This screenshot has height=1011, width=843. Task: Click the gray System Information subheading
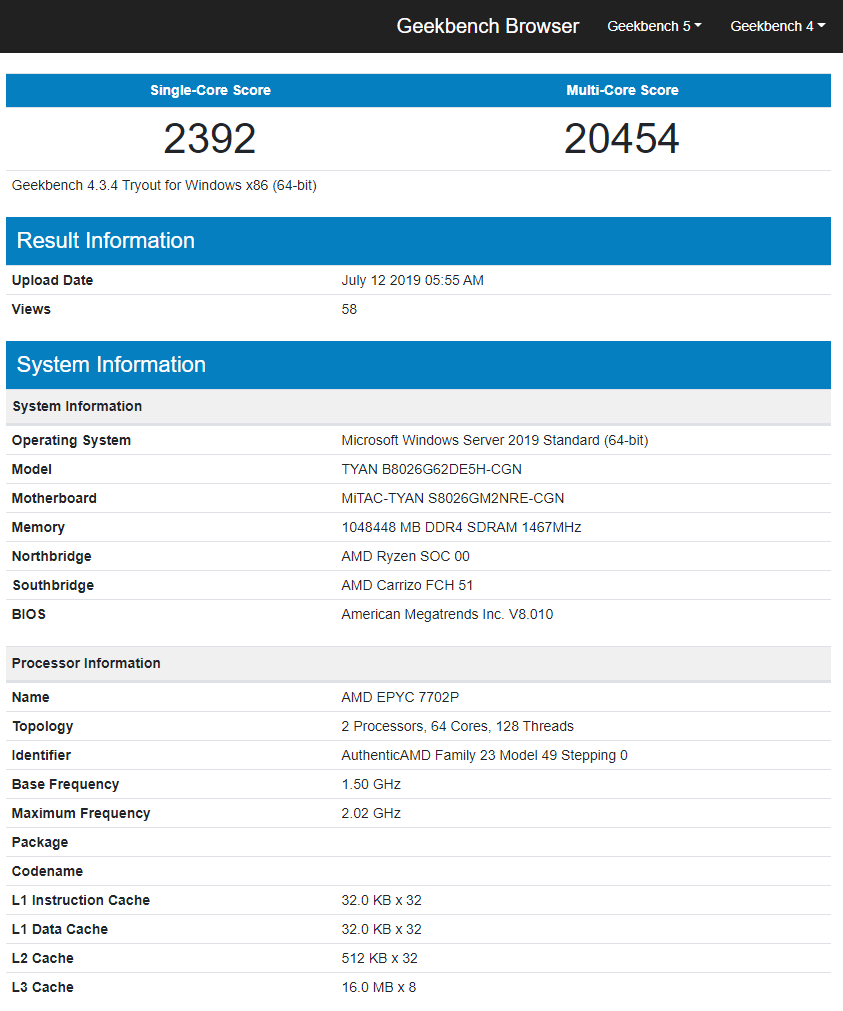(418, 406)
